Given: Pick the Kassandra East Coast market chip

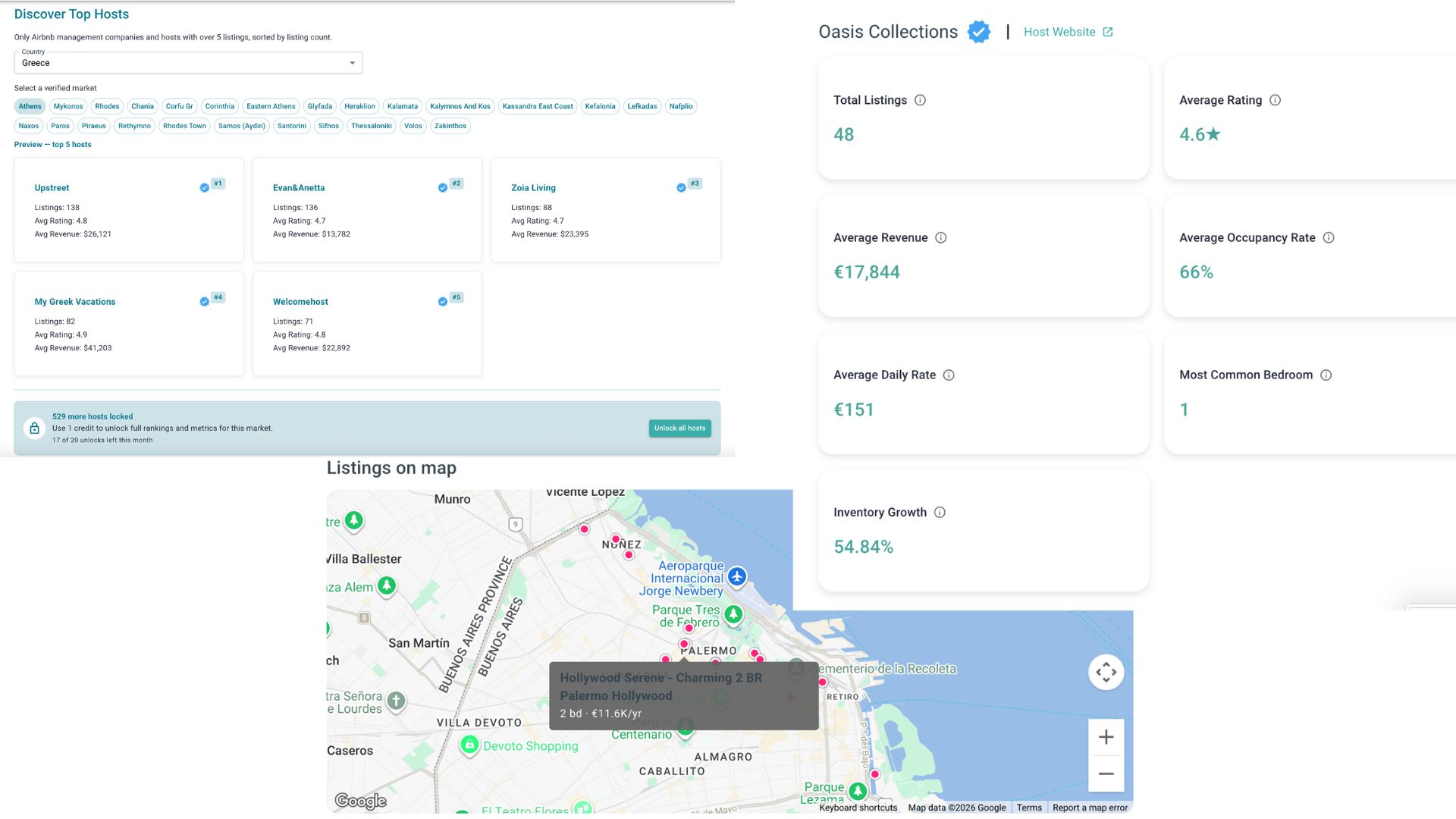Looking at the screenshot, I should (x=538, y=106).
